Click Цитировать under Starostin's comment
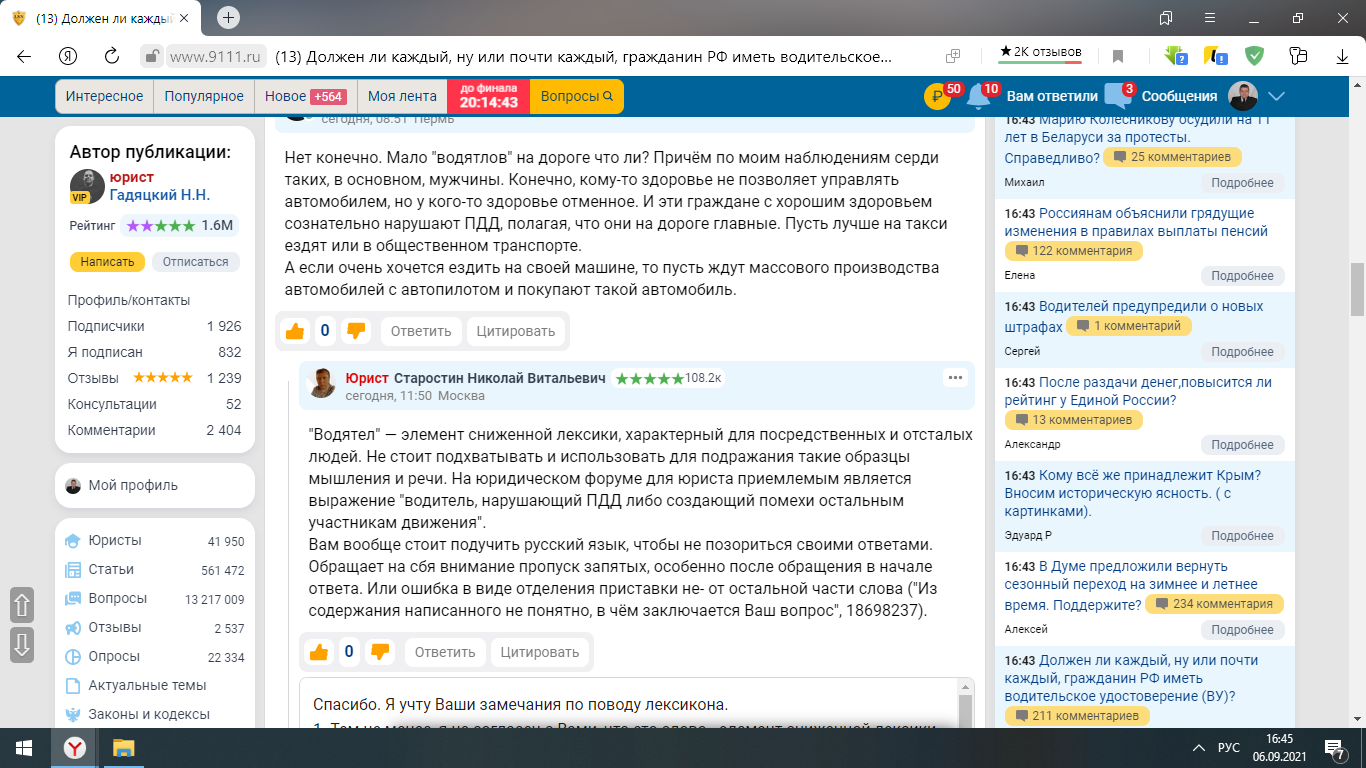 tap(539, 652)
